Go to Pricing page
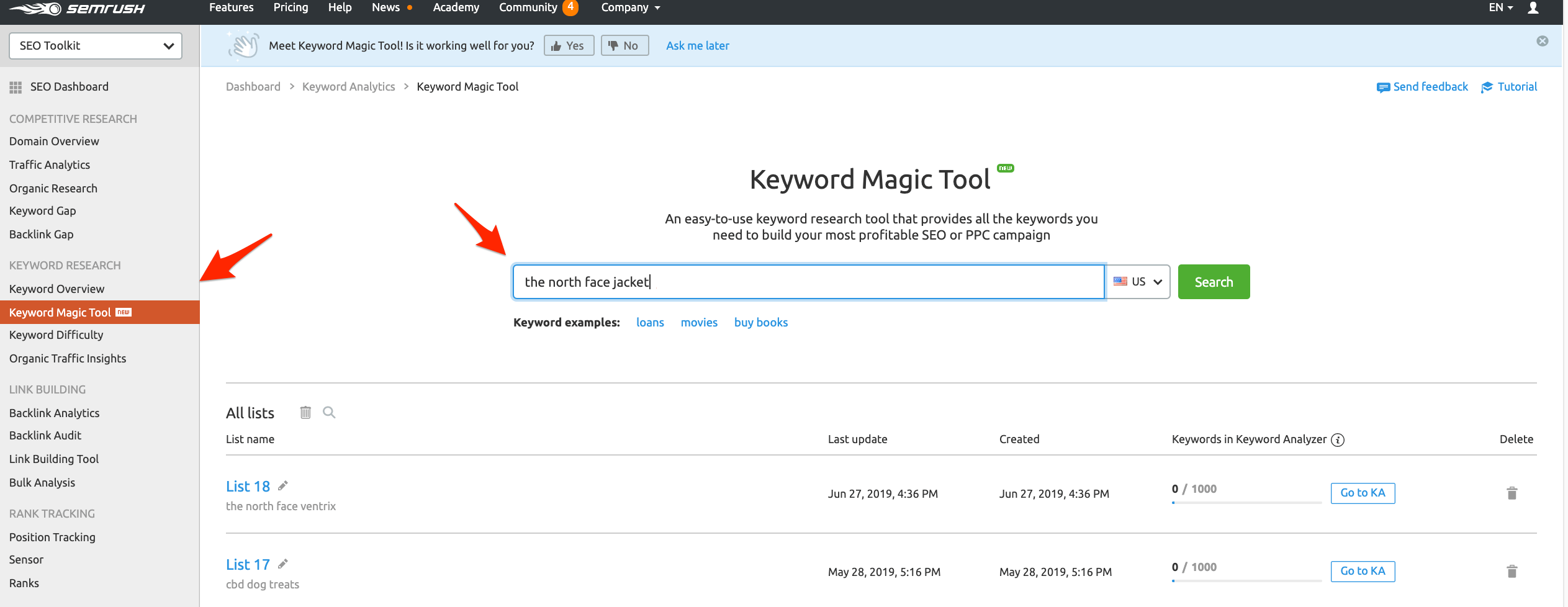Screen dimensions: 1568x607 coord(291,7)
